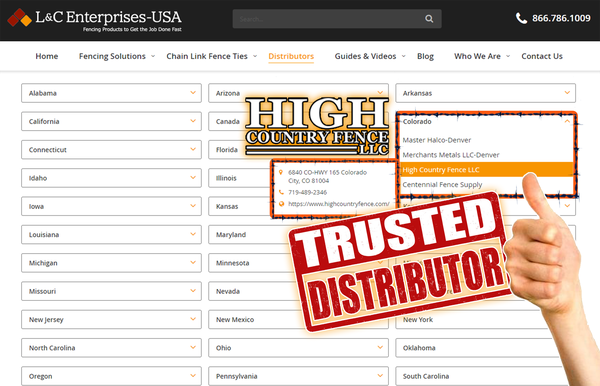600x386 pixels.
Task: Open the highcountryfence.com website link
Action: pyautogui.click(x=339, y=204)
